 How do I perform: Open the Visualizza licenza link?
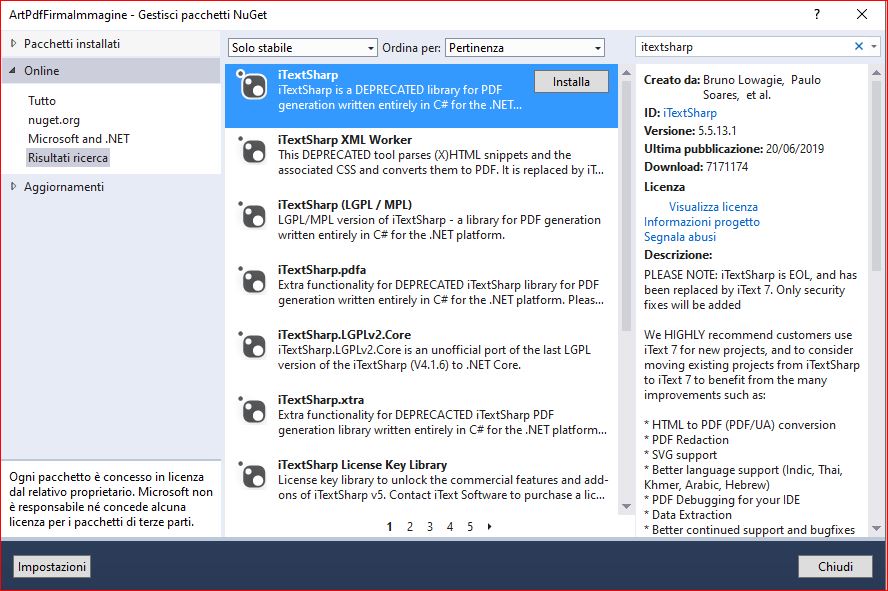[x=713, y=207]
